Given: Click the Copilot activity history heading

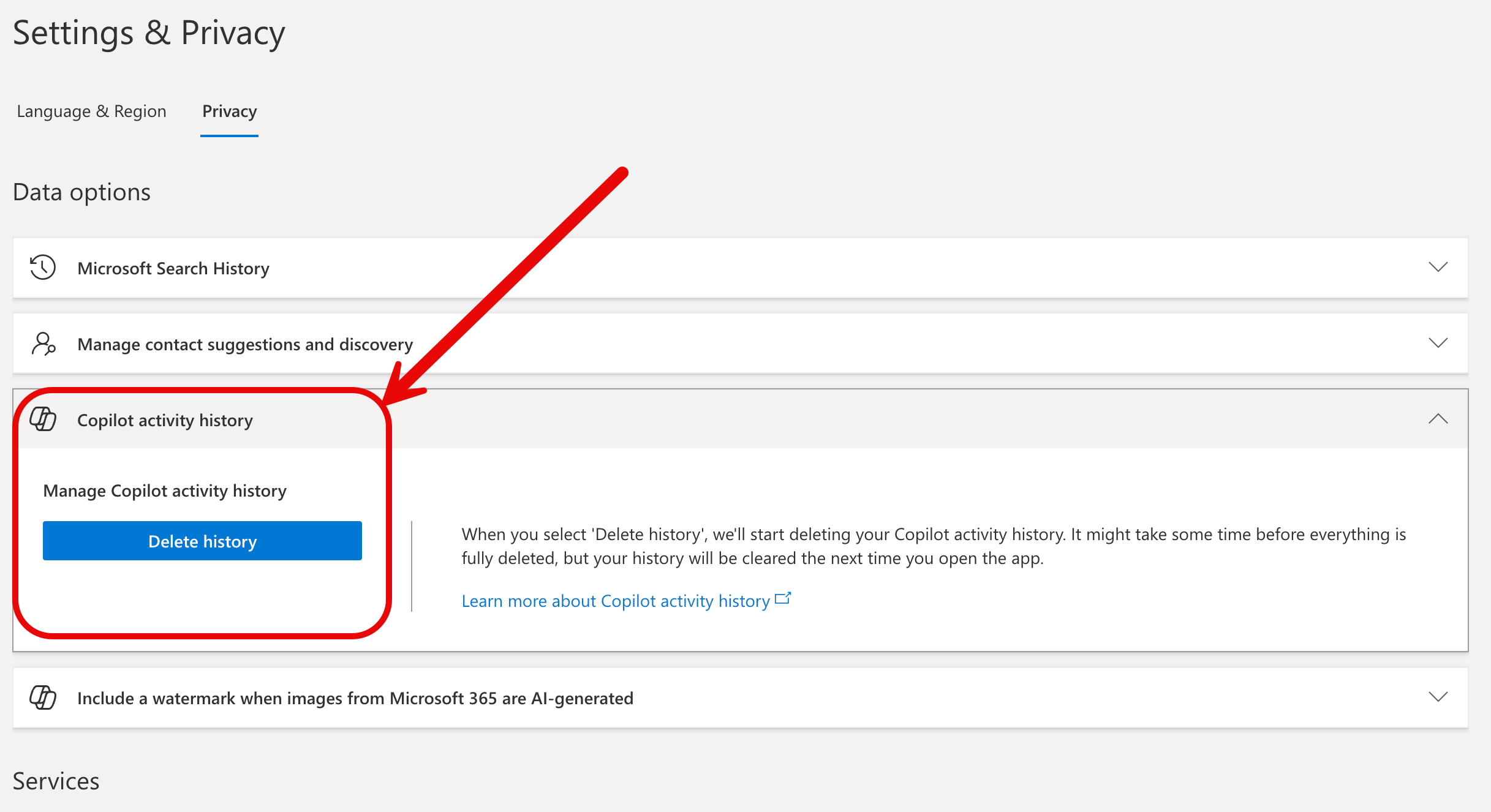Looking at the screenshot, I should pyautogui.click(x=165, y=420).
